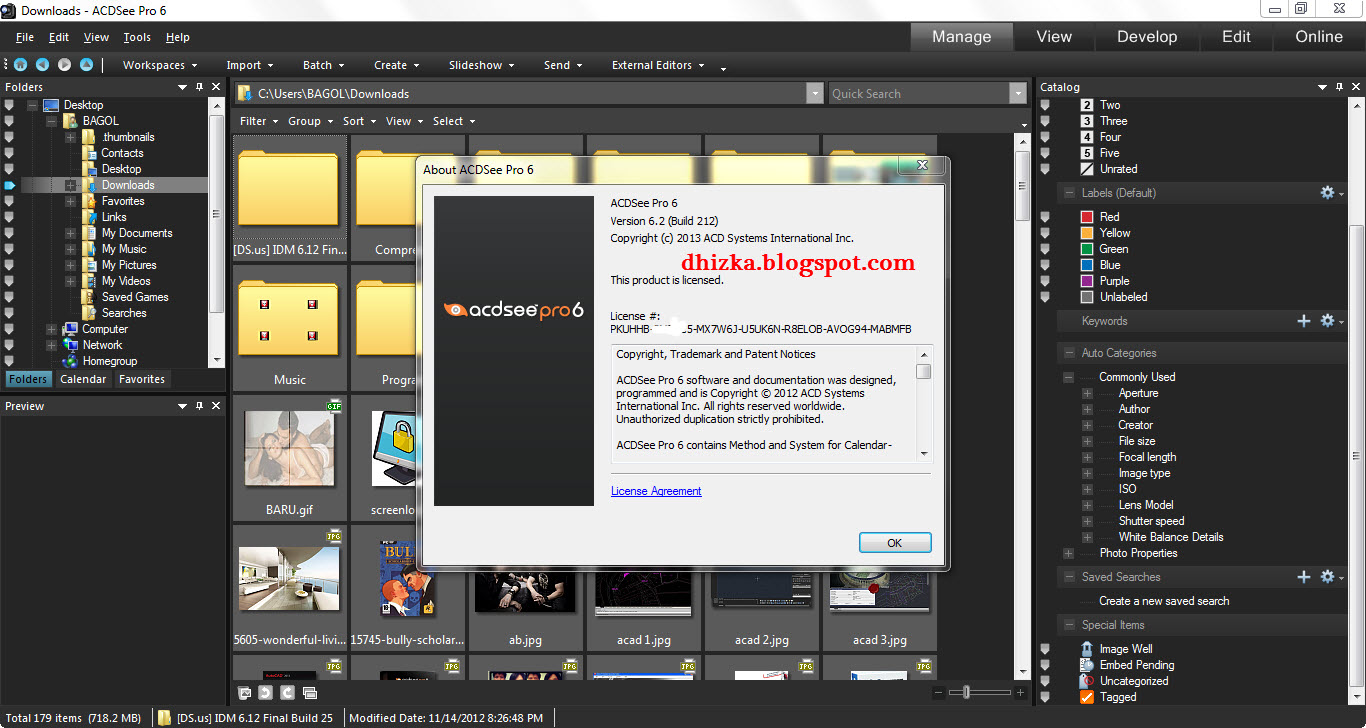Image resolution: width=1366 pixels, height=728 pixels.
Task: Toggle Easy-Select indicator beside Image Well
Action: (x=1046, y=649)
